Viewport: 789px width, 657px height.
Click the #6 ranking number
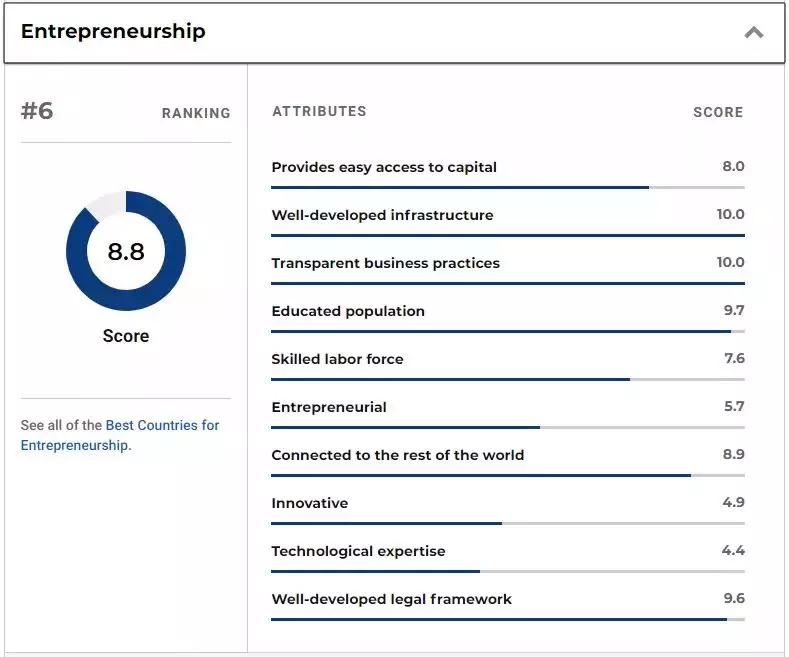(37, 111)
